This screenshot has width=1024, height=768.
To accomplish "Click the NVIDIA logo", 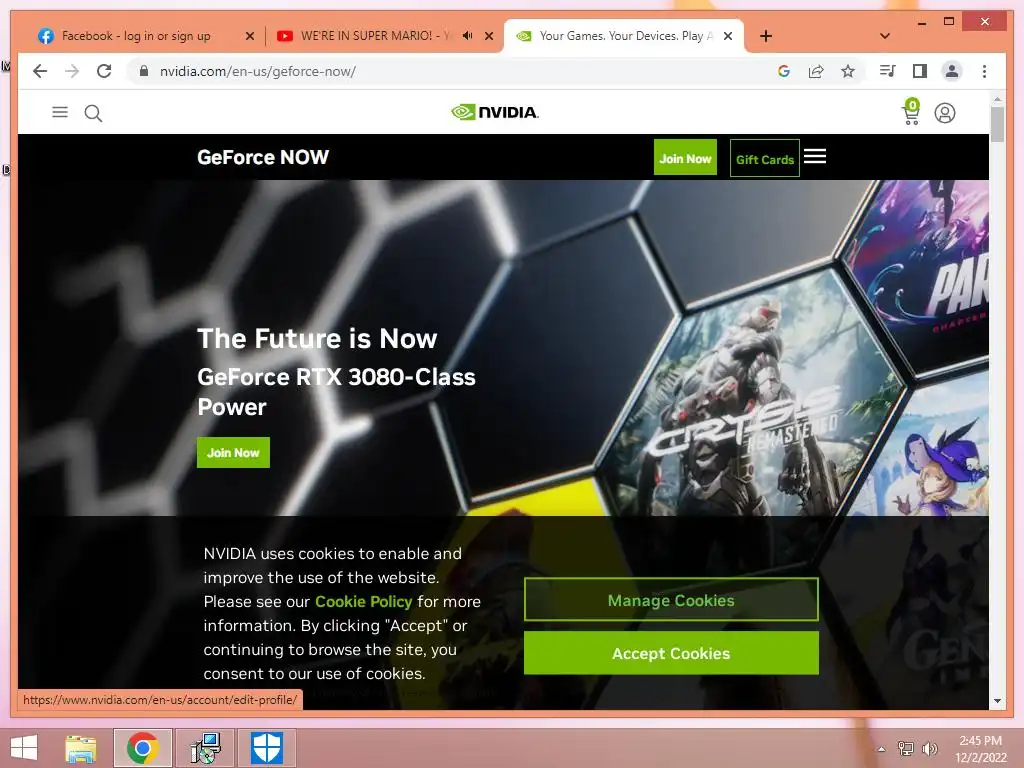I will (x=494, y=112).
